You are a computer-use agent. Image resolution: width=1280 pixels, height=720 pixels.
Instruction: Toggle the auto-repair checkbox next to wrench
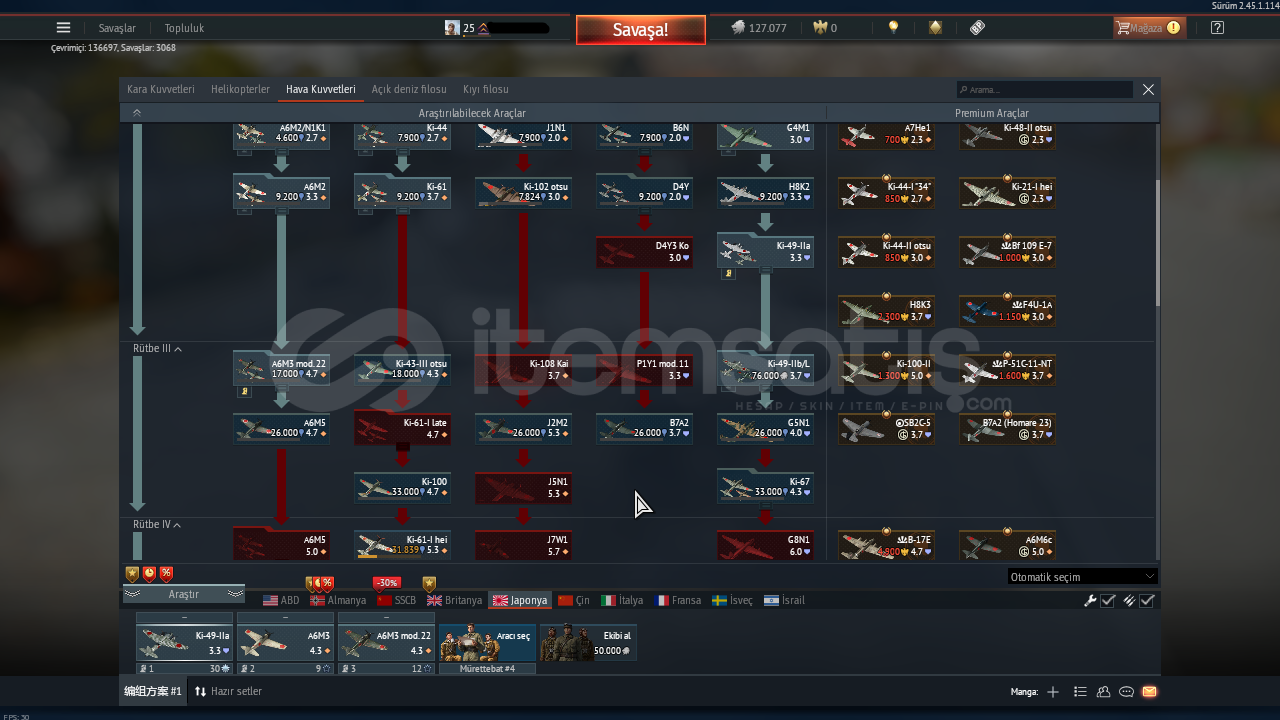click(x=1108, y=600)
